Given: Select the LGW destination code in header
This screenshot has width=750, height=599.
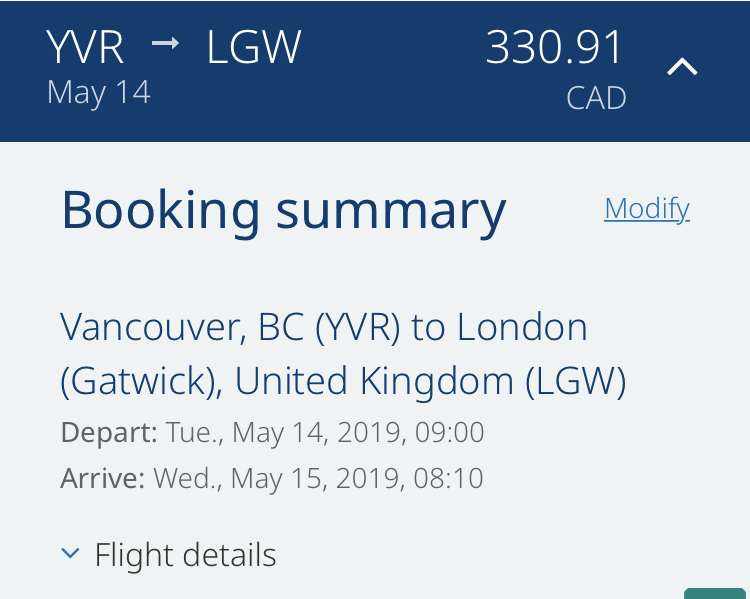Looking at the screenshot, I should (254, 47).
